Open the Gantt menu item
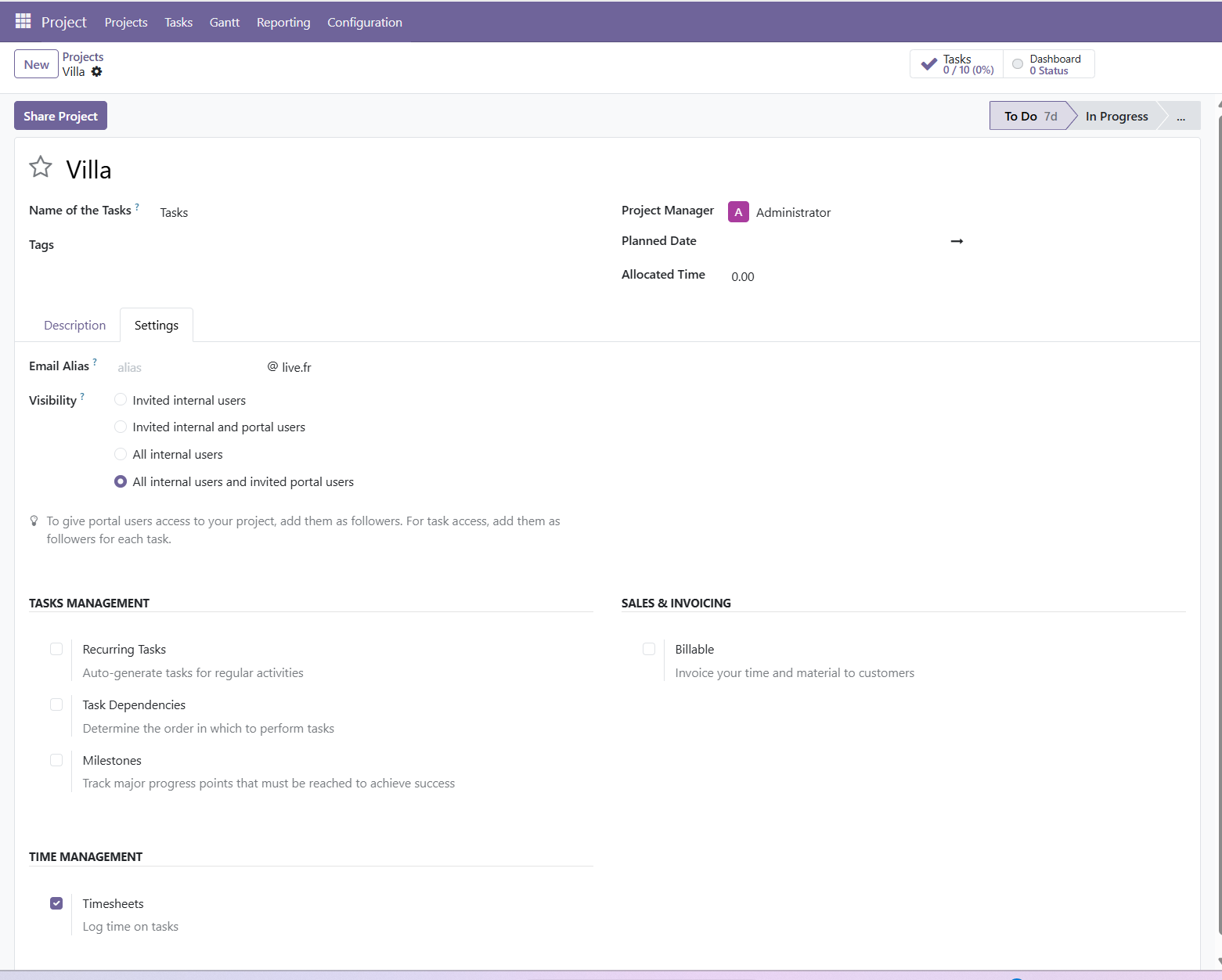1222x980 pixels. pos(224,23)
